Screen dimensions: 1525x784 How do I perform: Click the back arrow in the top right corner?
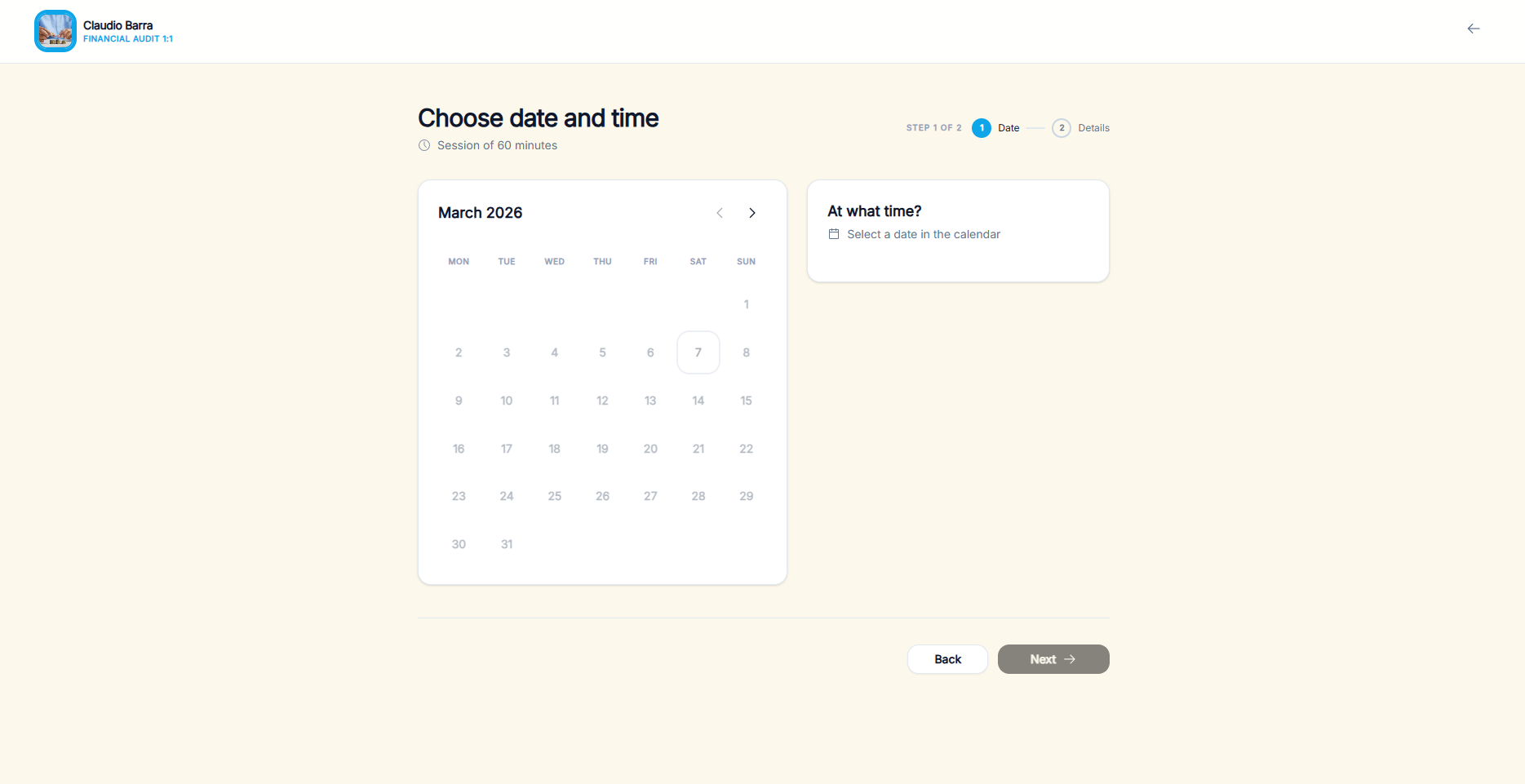1474,28
